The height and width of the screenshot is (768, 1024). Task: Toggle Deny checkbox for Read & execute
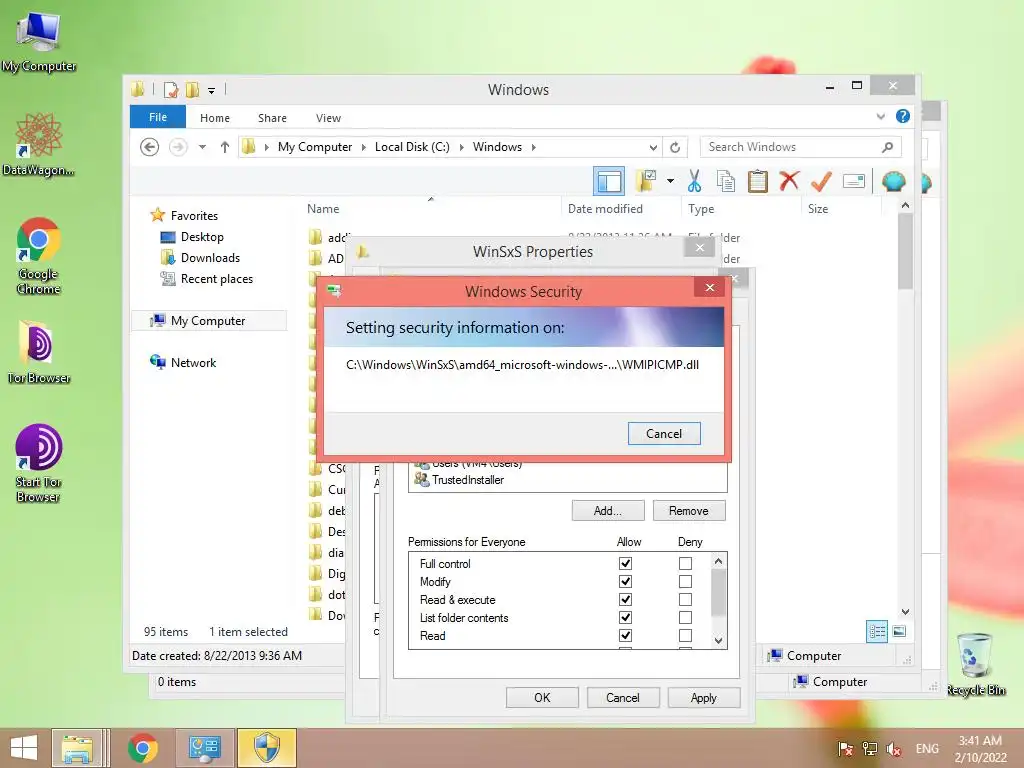coord(685,599)
